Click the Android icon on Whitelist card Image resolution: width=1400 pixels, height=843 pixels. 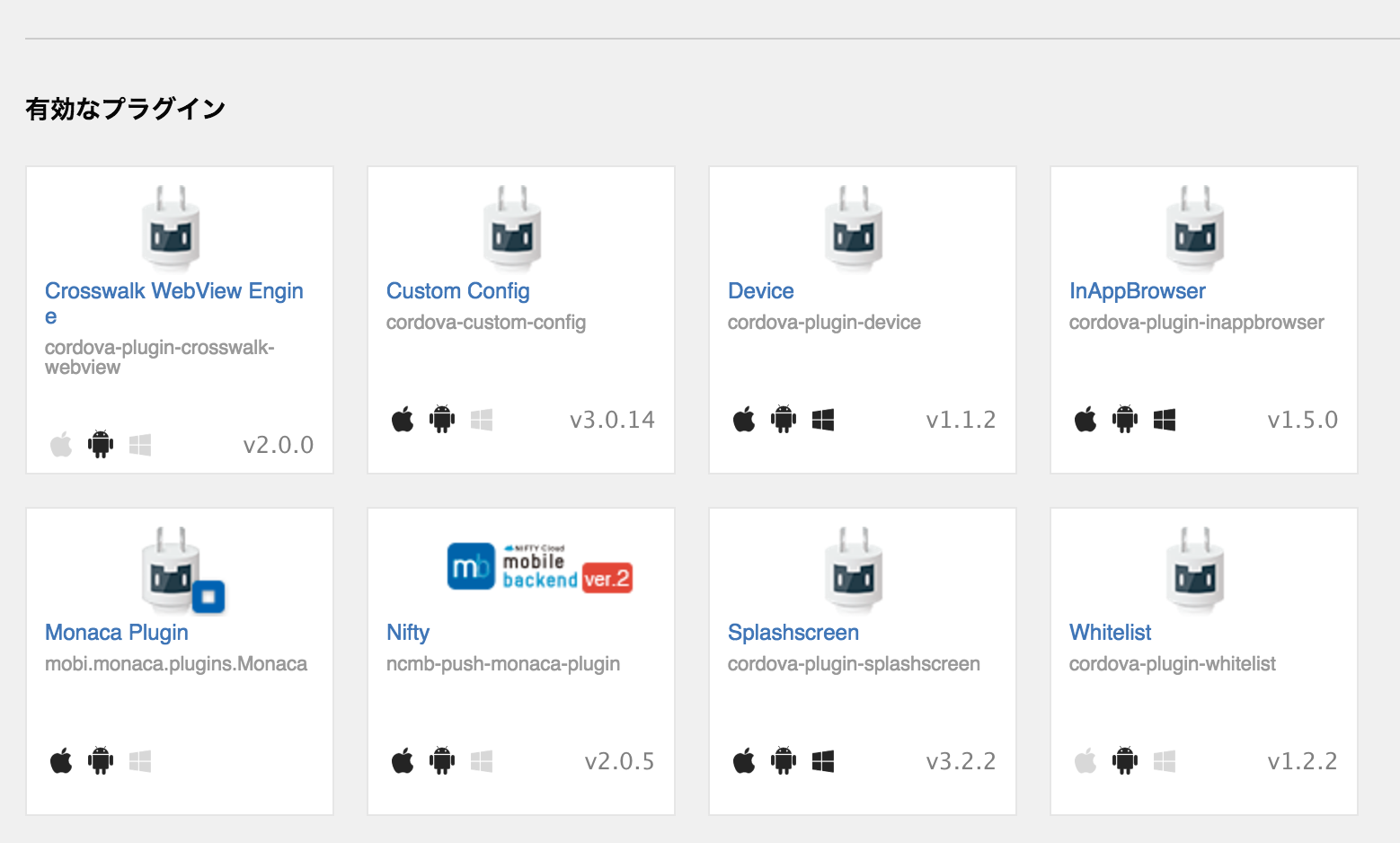click(x=1124, y=760)
